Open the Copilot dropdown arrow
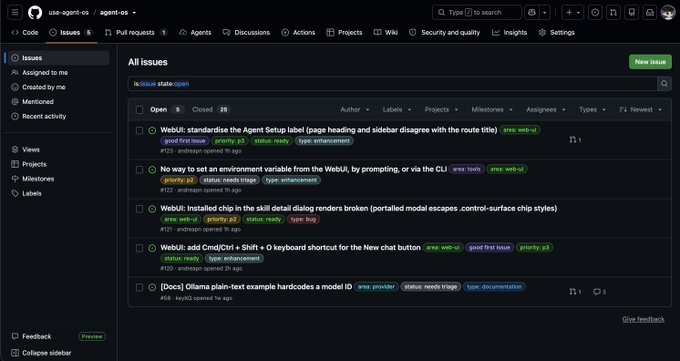The width and height of the screenshot is (680, 361). pos(545,13)
